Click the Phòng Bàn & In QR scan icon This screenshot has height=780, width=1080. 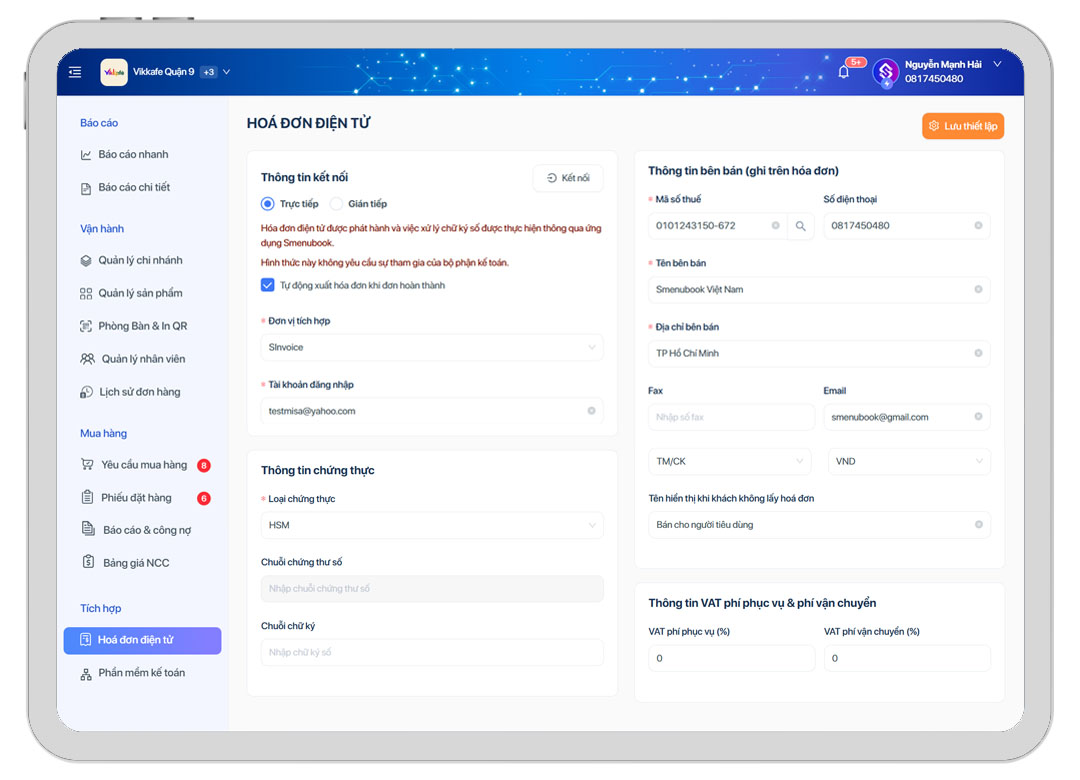point(85,326)
